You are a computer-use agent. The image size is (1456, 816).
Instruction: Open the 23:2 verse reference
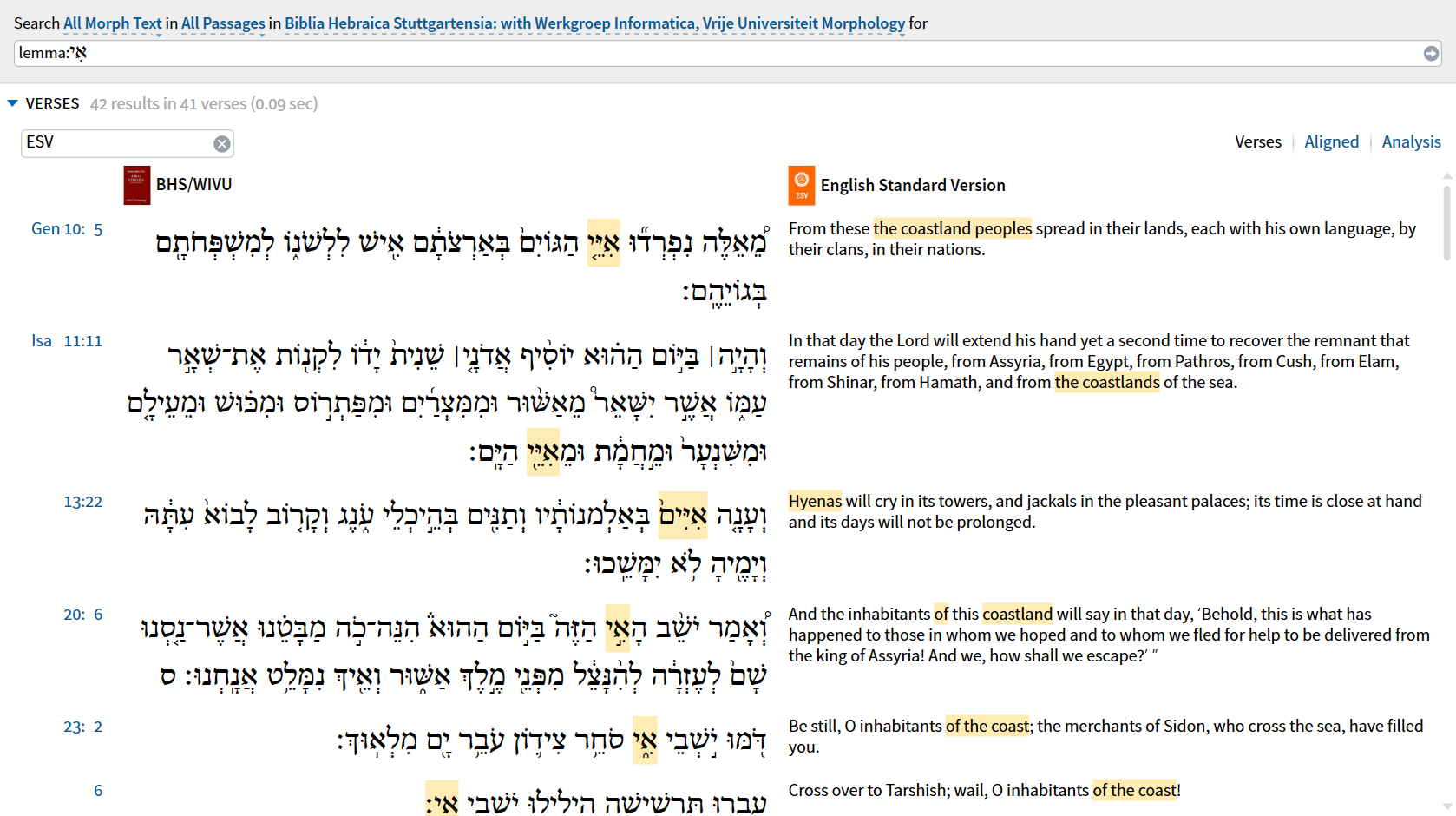tap(83, 727)
